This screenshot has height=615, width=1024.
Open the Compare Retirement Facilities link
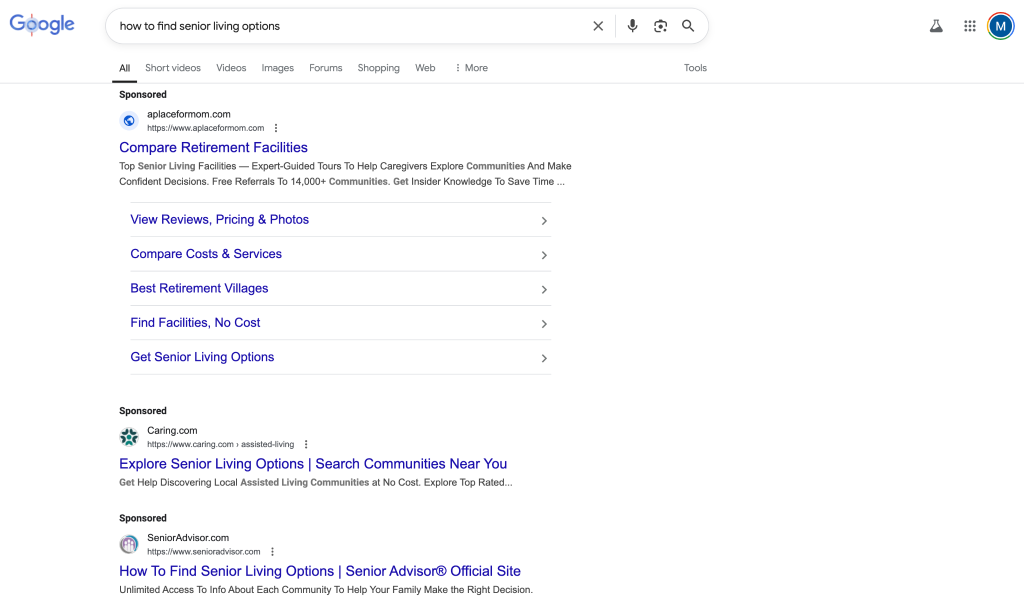[x=213, y=147]
